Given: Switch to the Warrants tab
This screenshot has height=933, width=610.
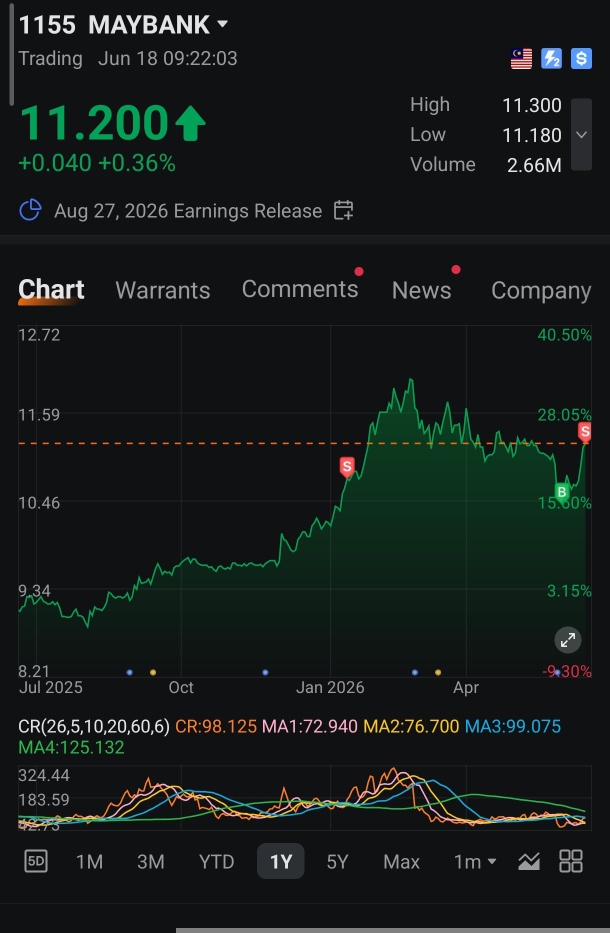Looking at the screenshot, I should (162, 290).
